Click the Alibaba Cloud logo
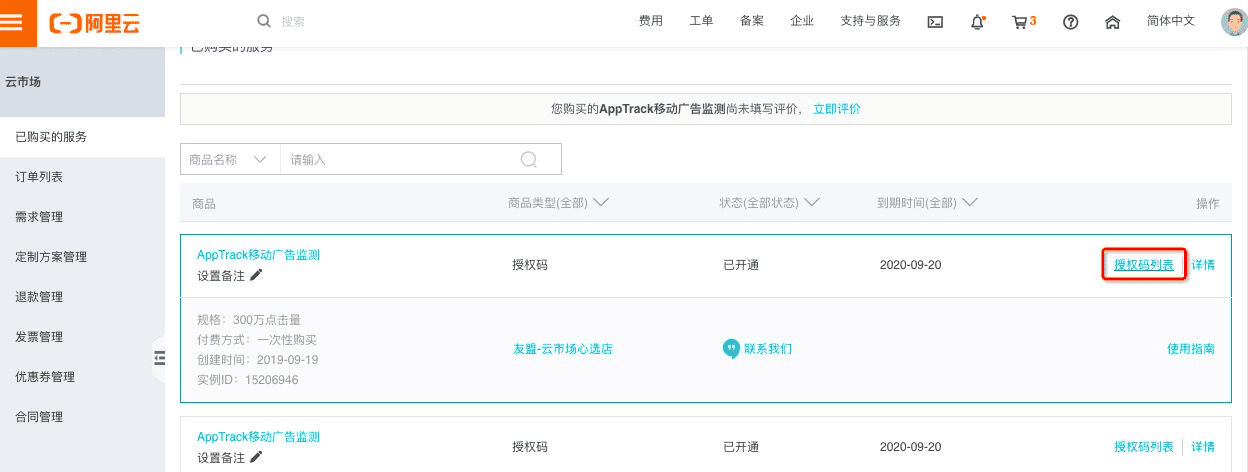The height and width of the screenshot is (472, 1248). (95, 22)
